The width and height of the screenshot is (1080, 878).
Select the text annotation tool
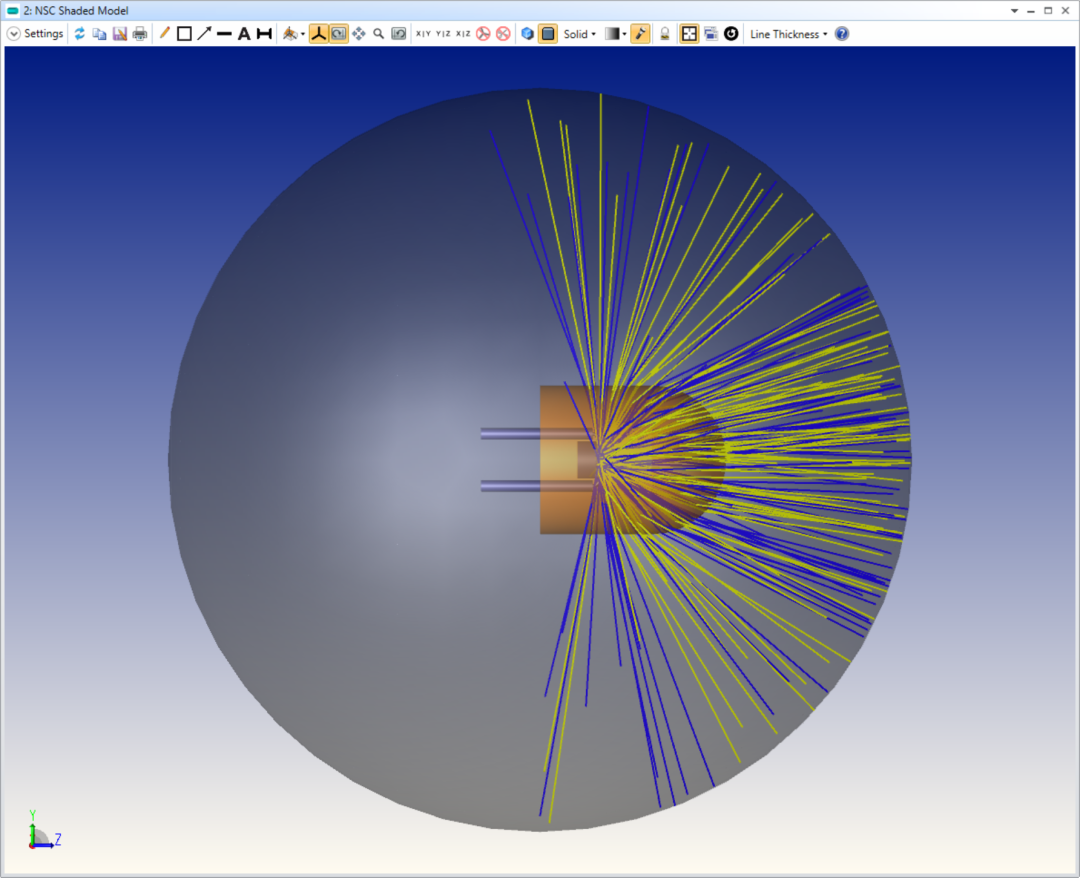[x=243, y=33]
